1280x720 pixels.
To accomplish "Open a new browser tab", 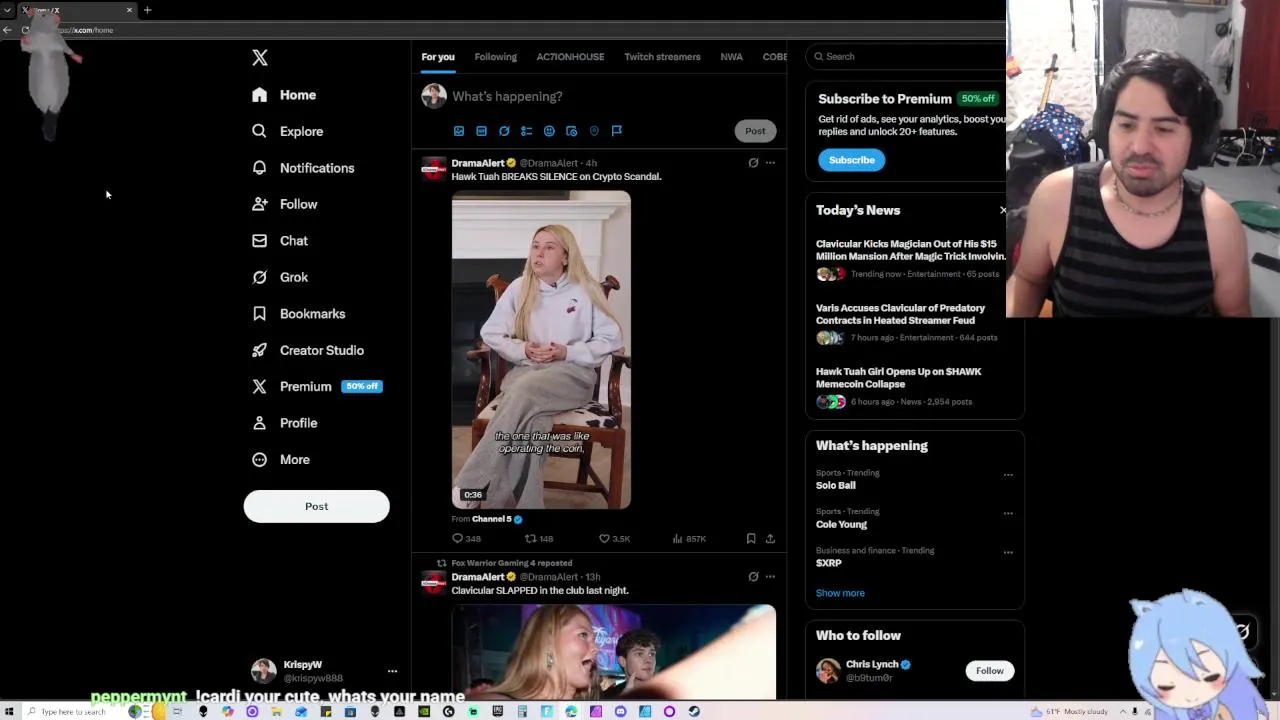I will point(147,10).
